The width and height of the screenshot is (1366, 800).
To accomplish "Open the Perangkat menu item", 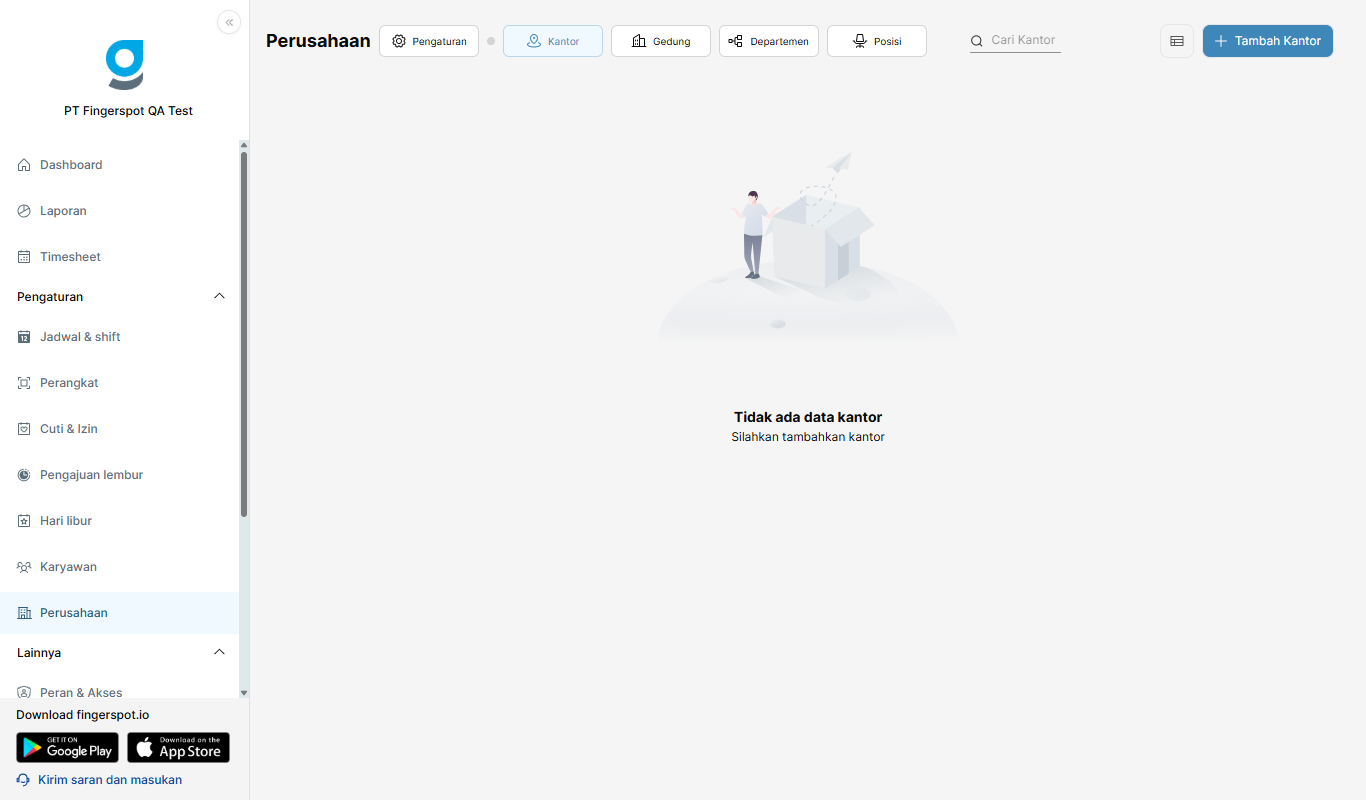I will tap(119, 383).
